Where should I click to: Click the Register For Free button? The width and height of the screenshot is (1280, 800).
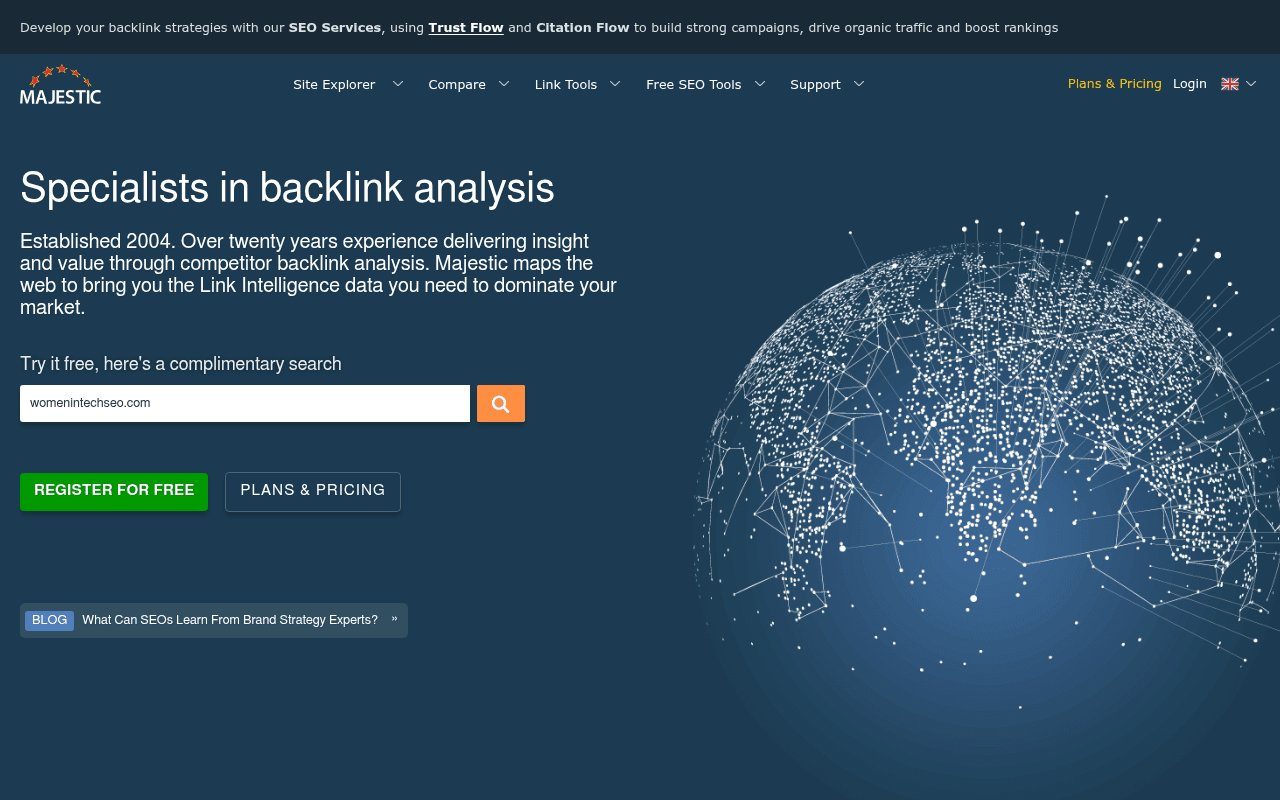pos(114,491)
